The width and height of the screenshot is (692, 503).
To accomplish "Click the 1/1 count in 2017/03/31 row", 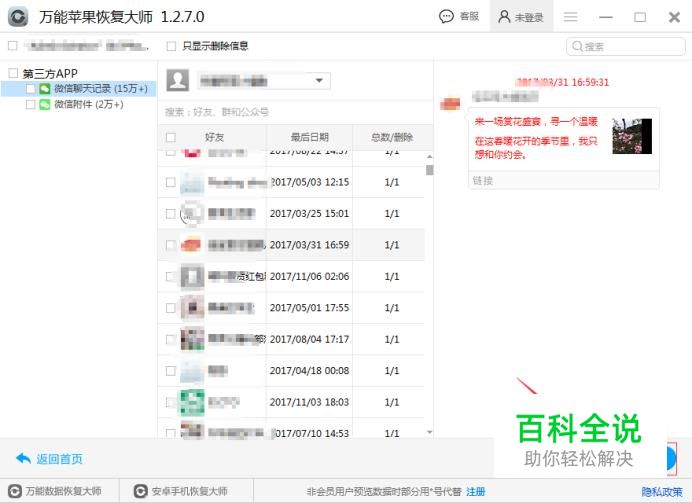I will 392,245.
